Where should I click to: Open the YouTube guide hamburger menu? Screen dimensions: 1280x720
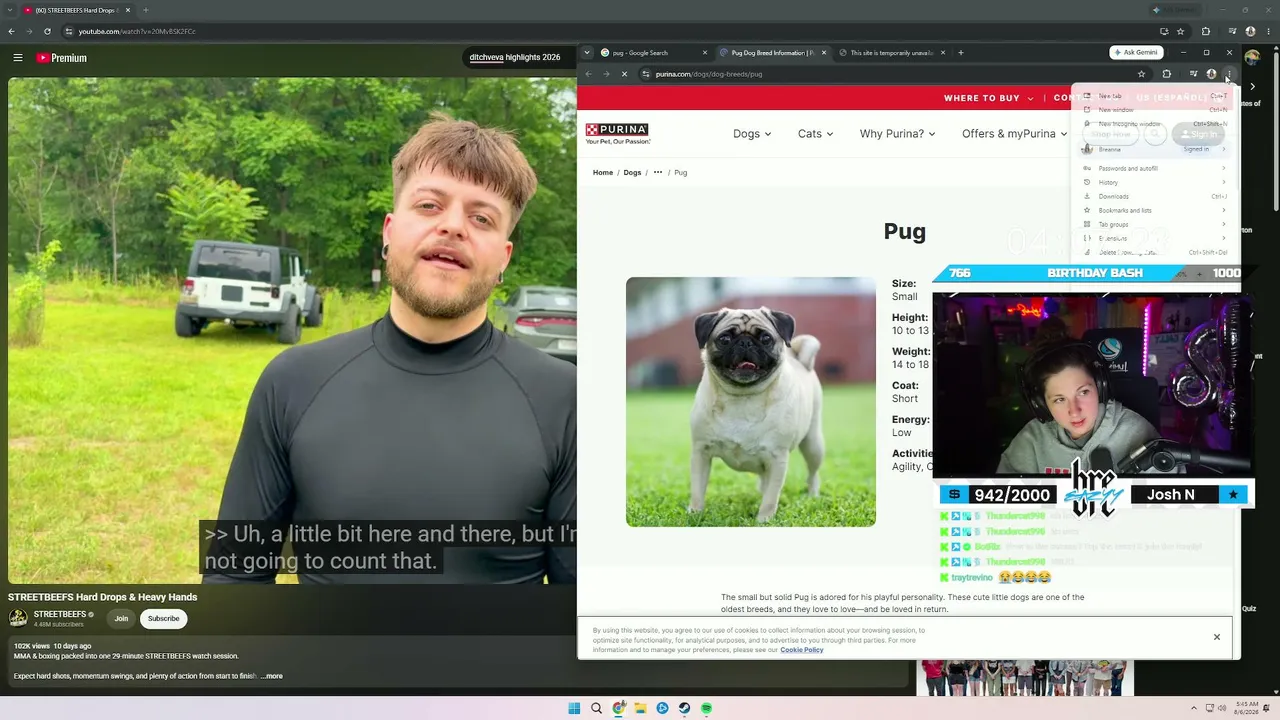(18, 58)
